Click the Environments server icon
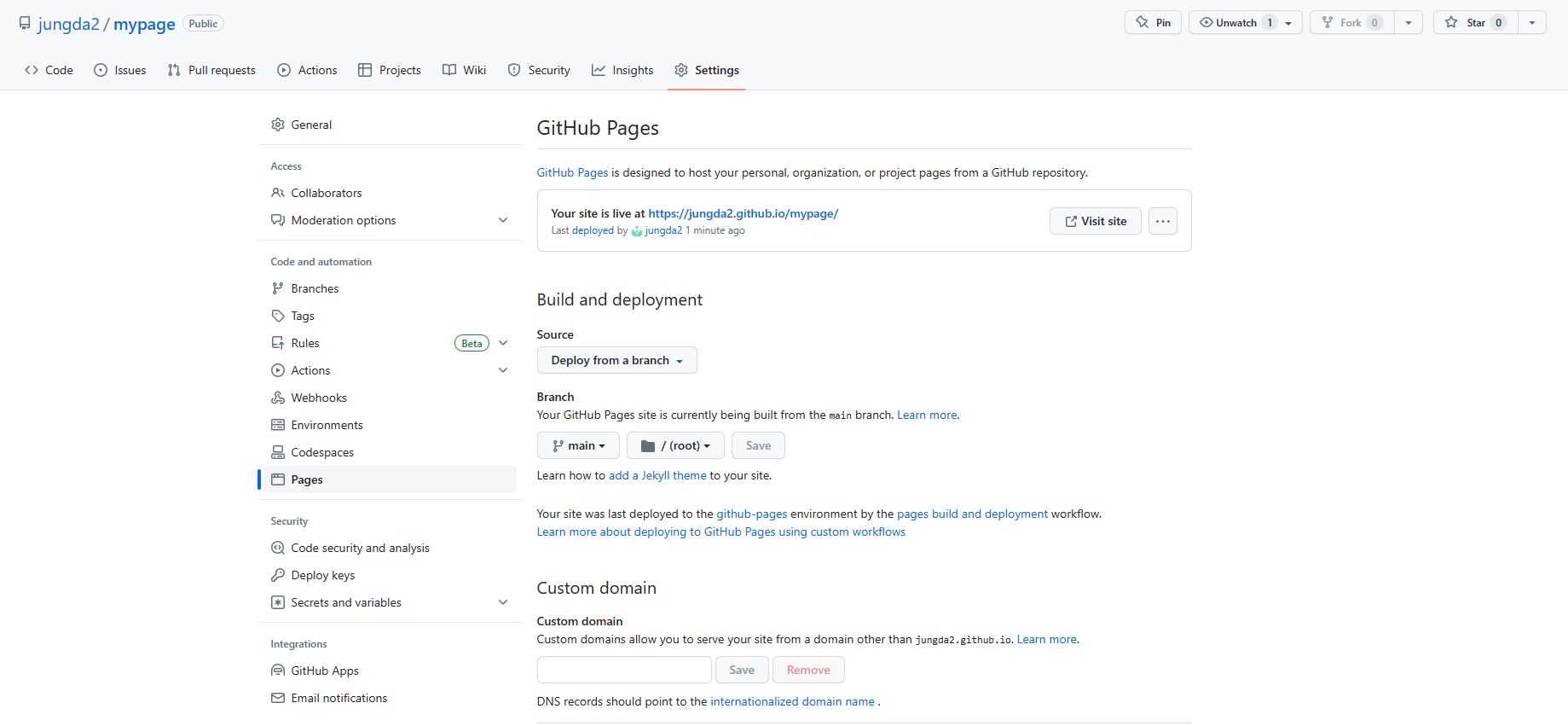Image resolution: width=1568 pixels, height=726 pixels. point(278,425)
